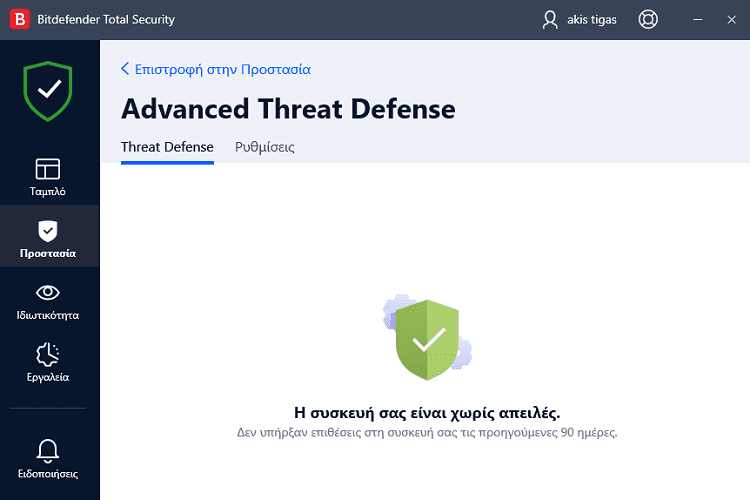Image resolution: width=750 pixels, height=500 pixels.
Task: Minimize the Bitdefender window
Action: point(698,20)
